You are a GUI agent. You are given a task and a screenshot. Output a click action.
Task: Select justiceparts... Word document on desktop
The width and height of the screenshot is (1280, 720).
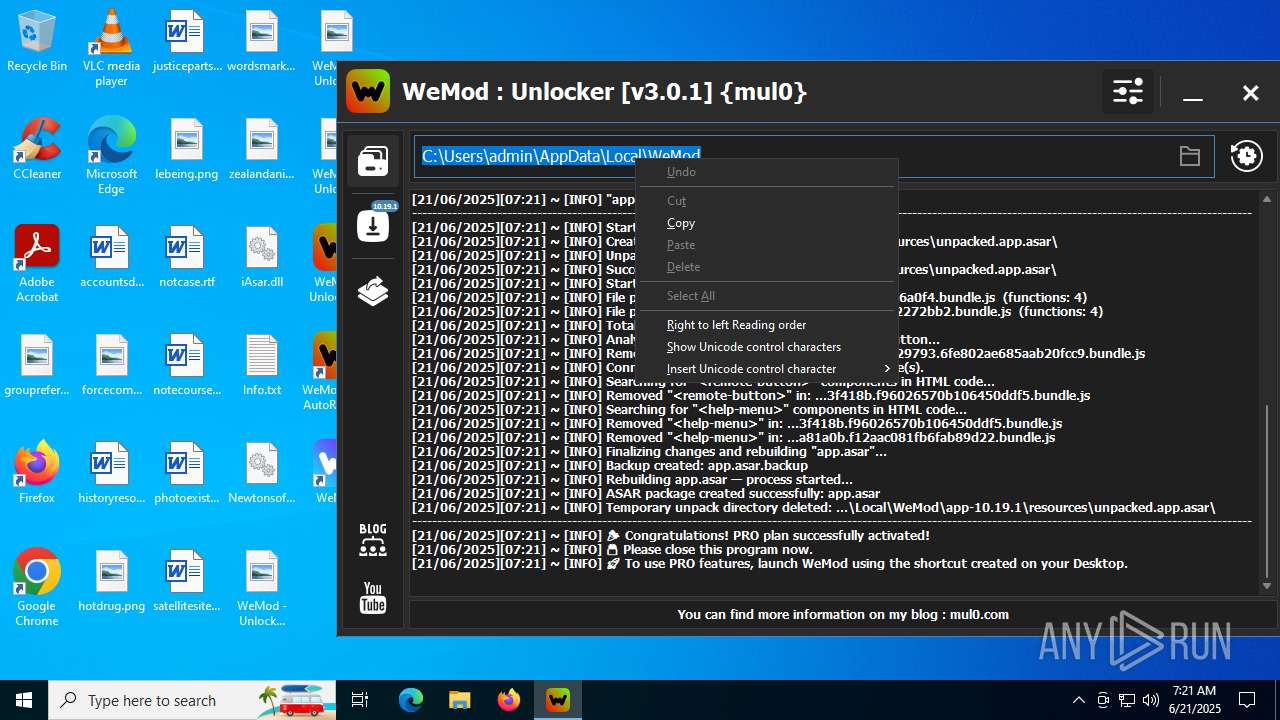(x=187, y=43)
